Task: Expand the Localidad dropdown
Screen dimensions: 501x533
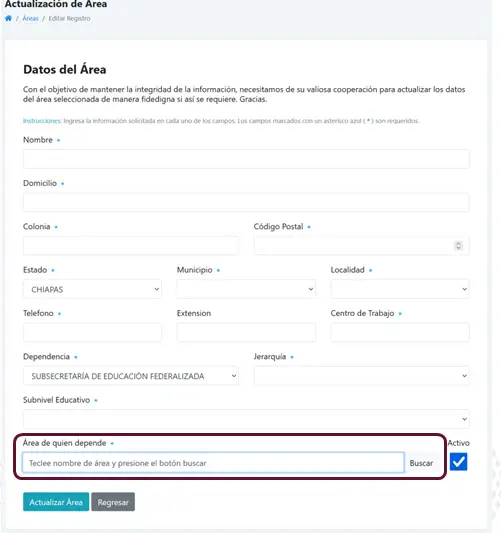Action: point(400,289)
